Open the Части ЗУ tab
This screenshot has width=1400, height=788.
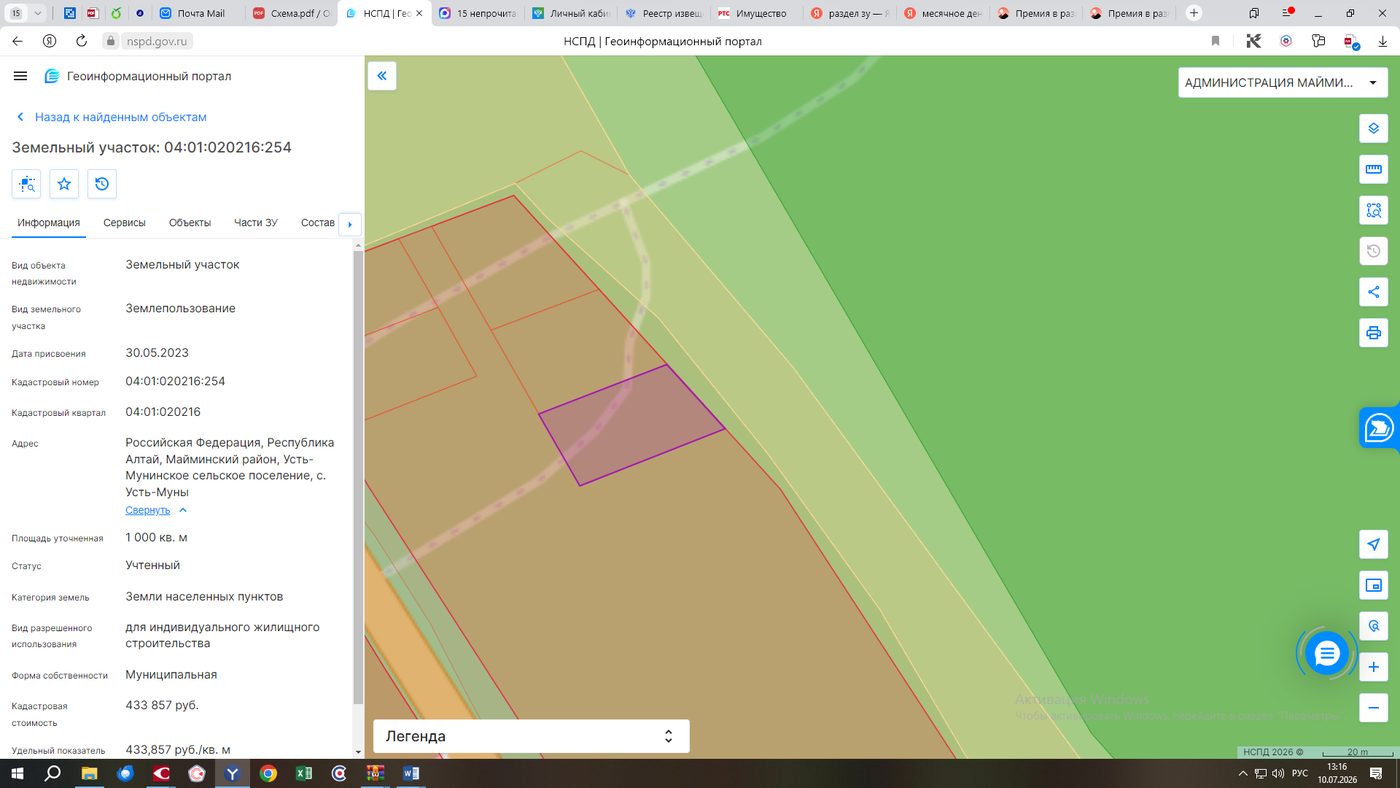[x=256, y=223]
